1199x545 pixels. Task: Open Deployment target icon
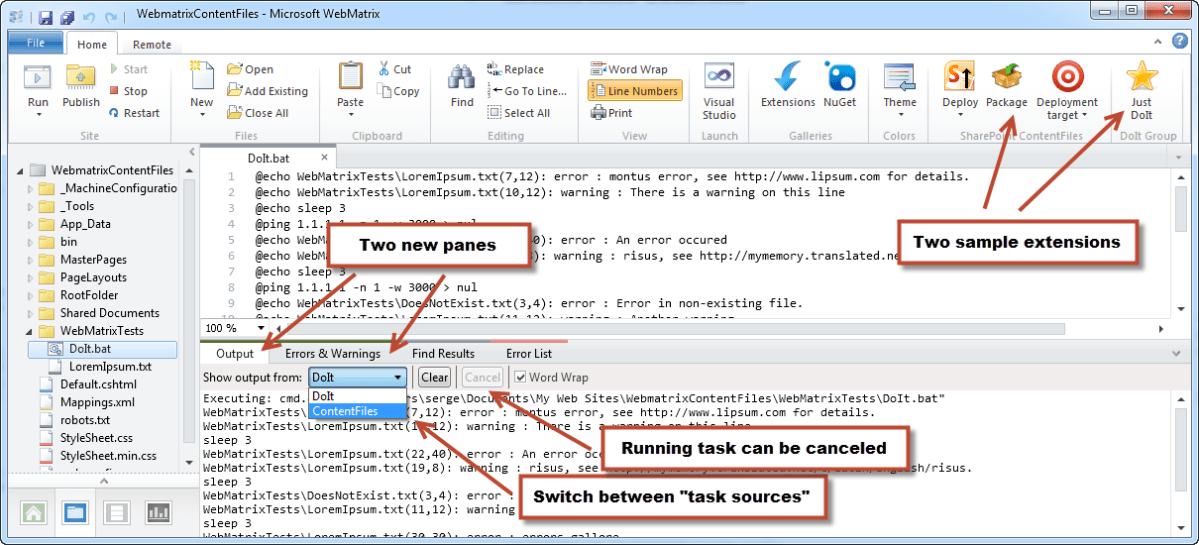(x=1067, y=77)
